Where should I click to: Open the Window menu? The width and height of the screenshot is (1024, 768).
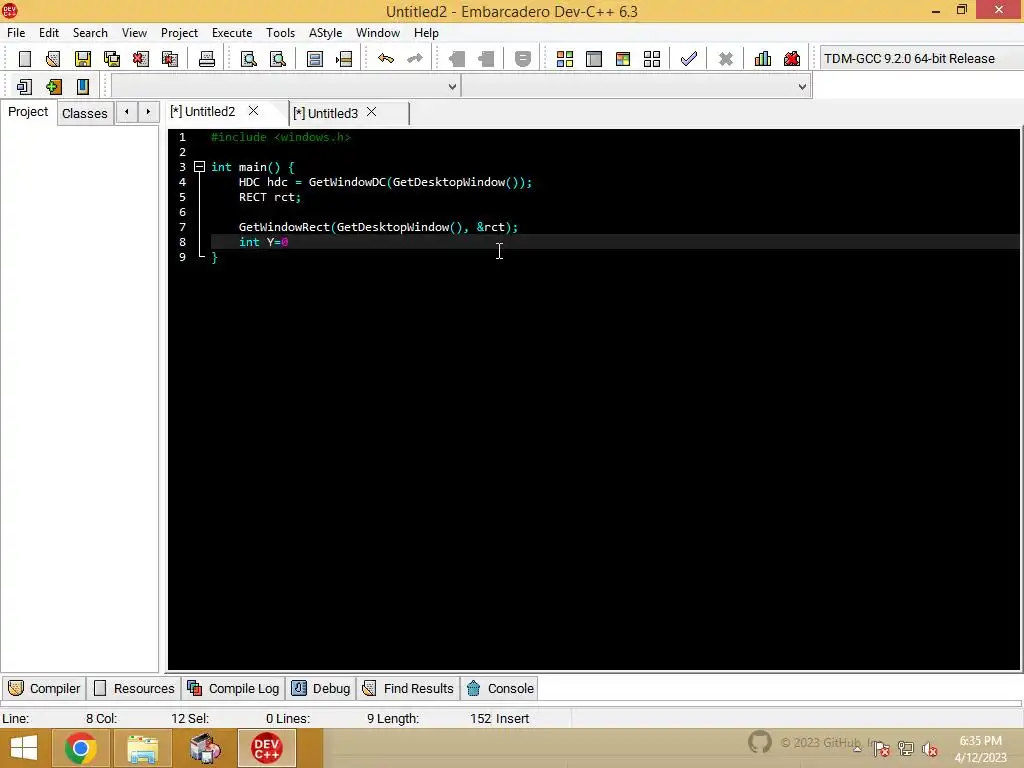[378, 33]
